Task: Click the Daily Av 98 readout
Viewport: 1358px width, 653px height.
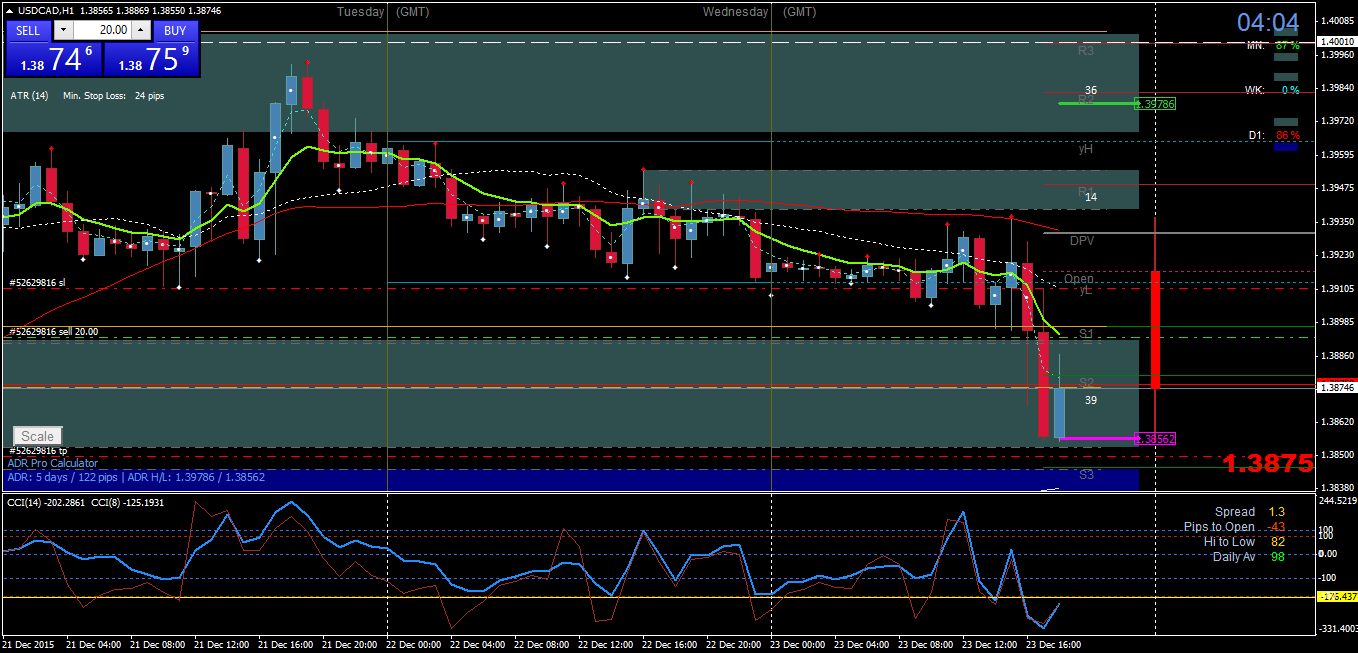Action: 1249,557
